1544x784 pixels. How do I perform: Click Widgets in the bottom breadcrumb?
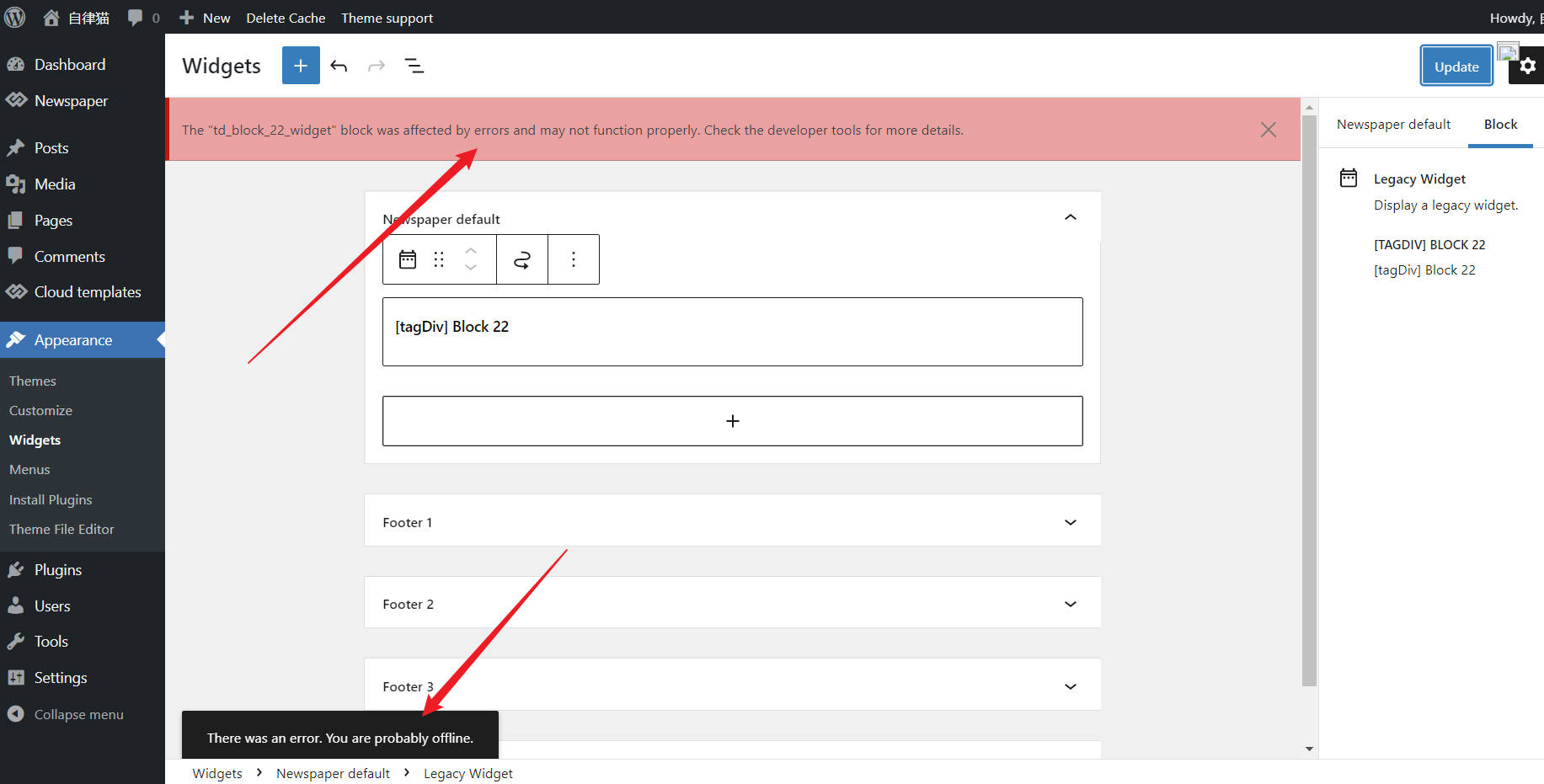[217, 773]
